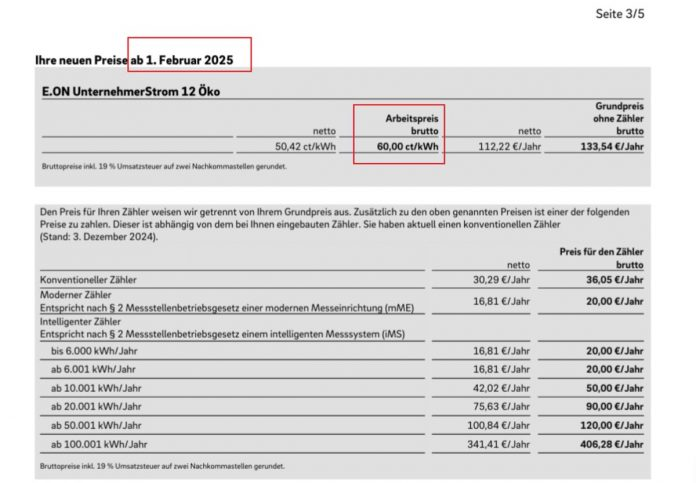Viewport: 696px width, 483px height.
Task: Click the gross base price "133,54 €/Jahr"
Action: pyautogui.click(x=611, y=146)
